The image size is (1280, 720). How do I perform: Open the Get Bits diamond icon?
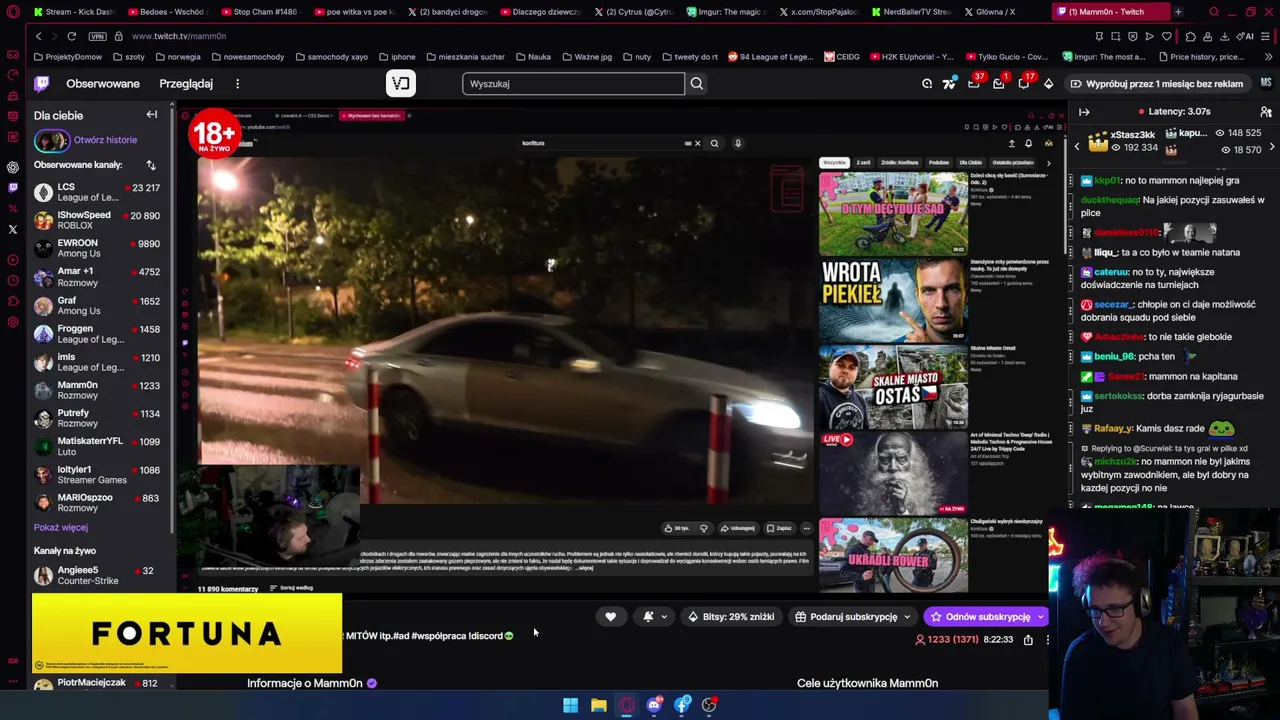click(x=1048, y=84)
